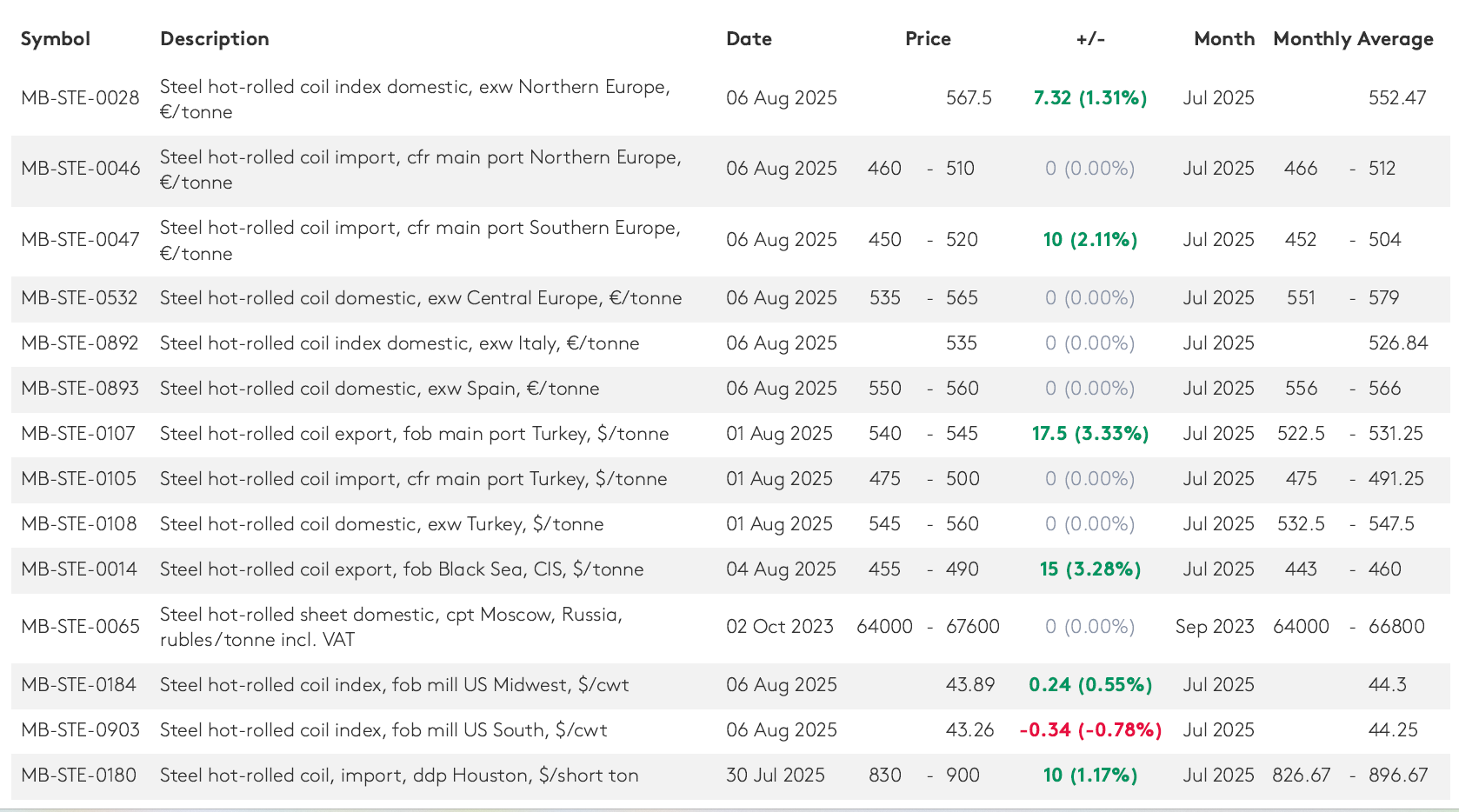Select the Price column header
Image resolution: width=1459 pixels, height=812 pixels.
(x=928, y=39)
